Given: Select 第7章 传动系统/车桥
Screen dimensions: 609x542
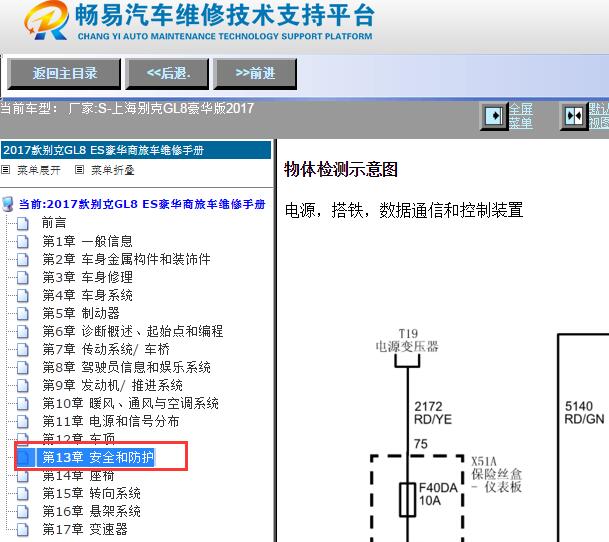Looking at the screenshot, I should 106,349.
